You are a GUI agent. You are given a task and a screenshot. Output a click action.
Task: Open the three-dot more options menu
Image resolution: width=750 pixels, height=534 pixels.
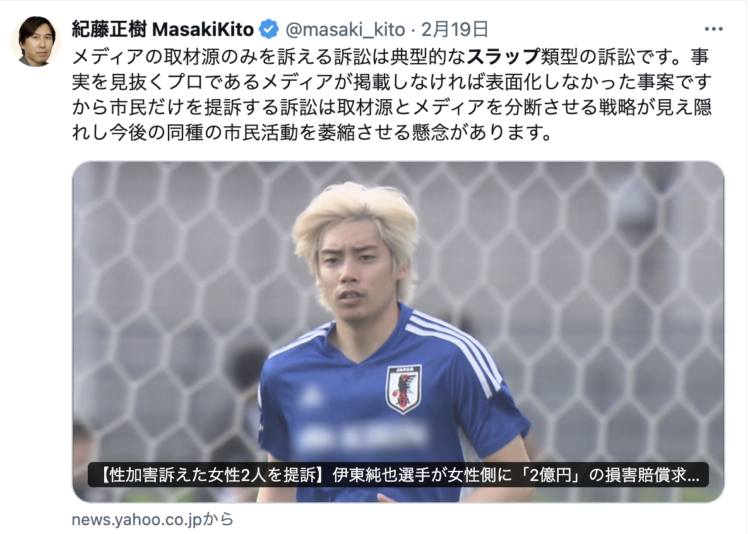click(713, 29)
